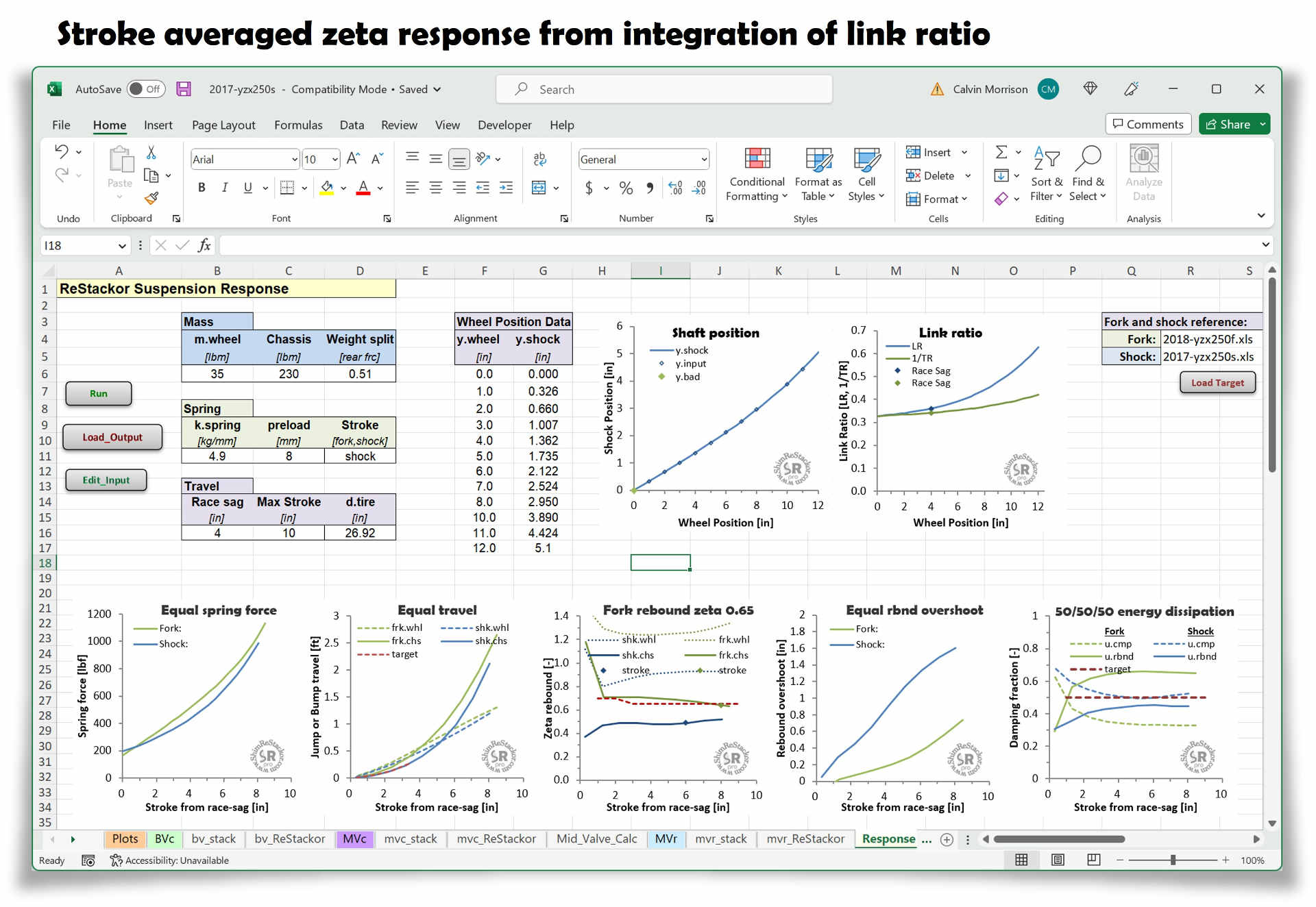
Task: Expand the Arial font name dropdown
Action: coord(295,160)
